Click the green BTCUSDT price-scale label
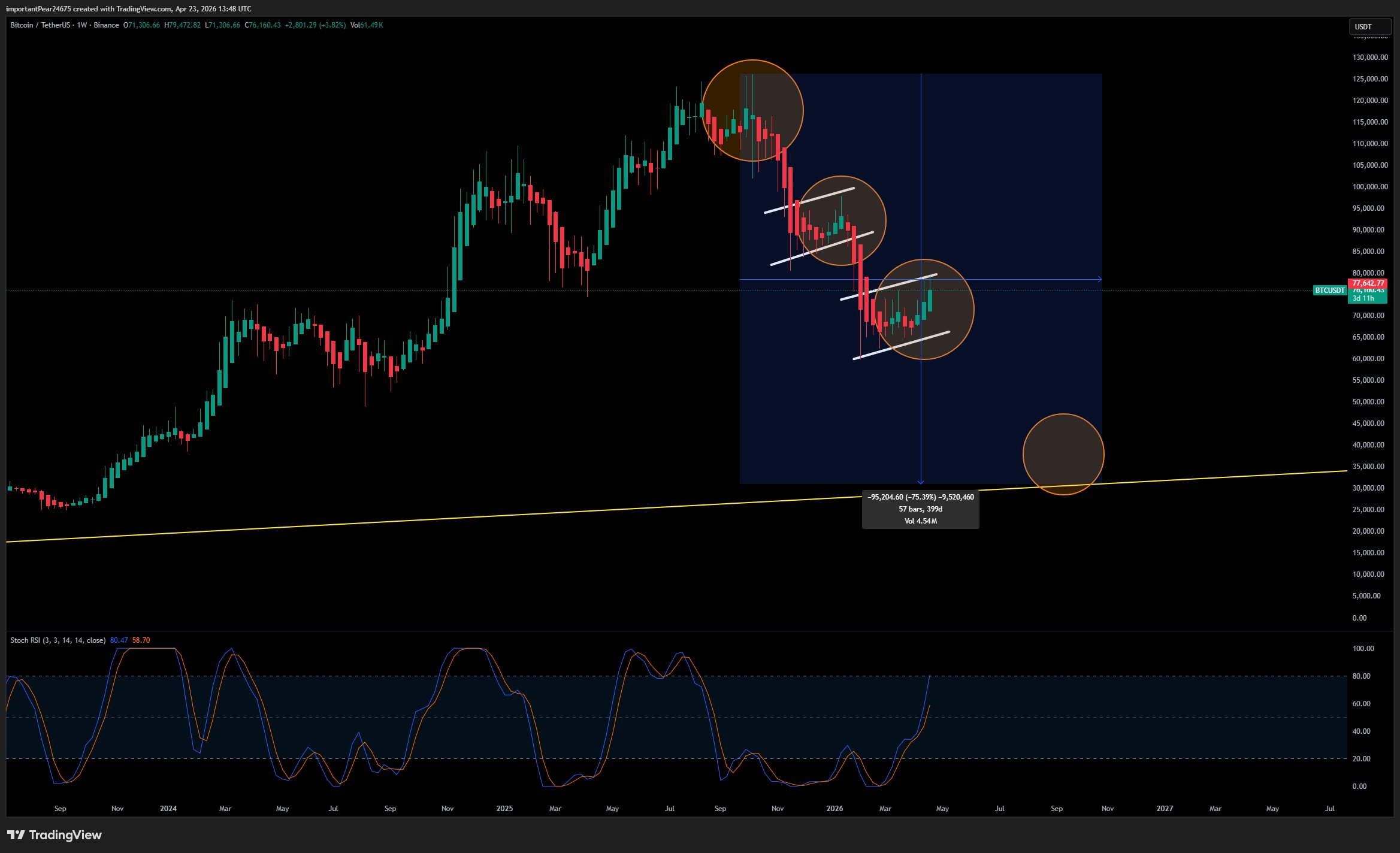 click(1329, 291)
